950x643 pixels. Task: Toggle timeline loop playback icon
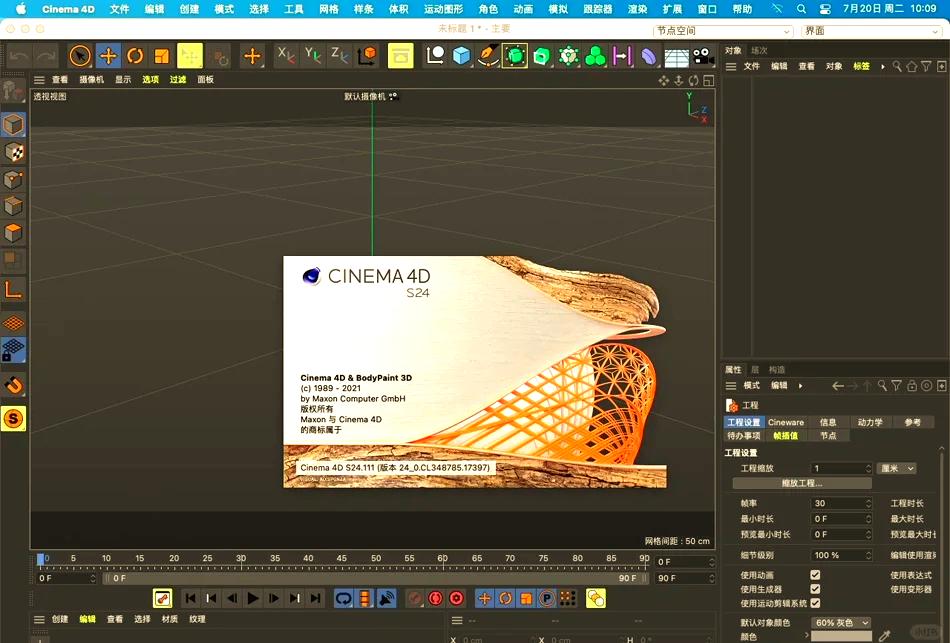pos(344,599)
